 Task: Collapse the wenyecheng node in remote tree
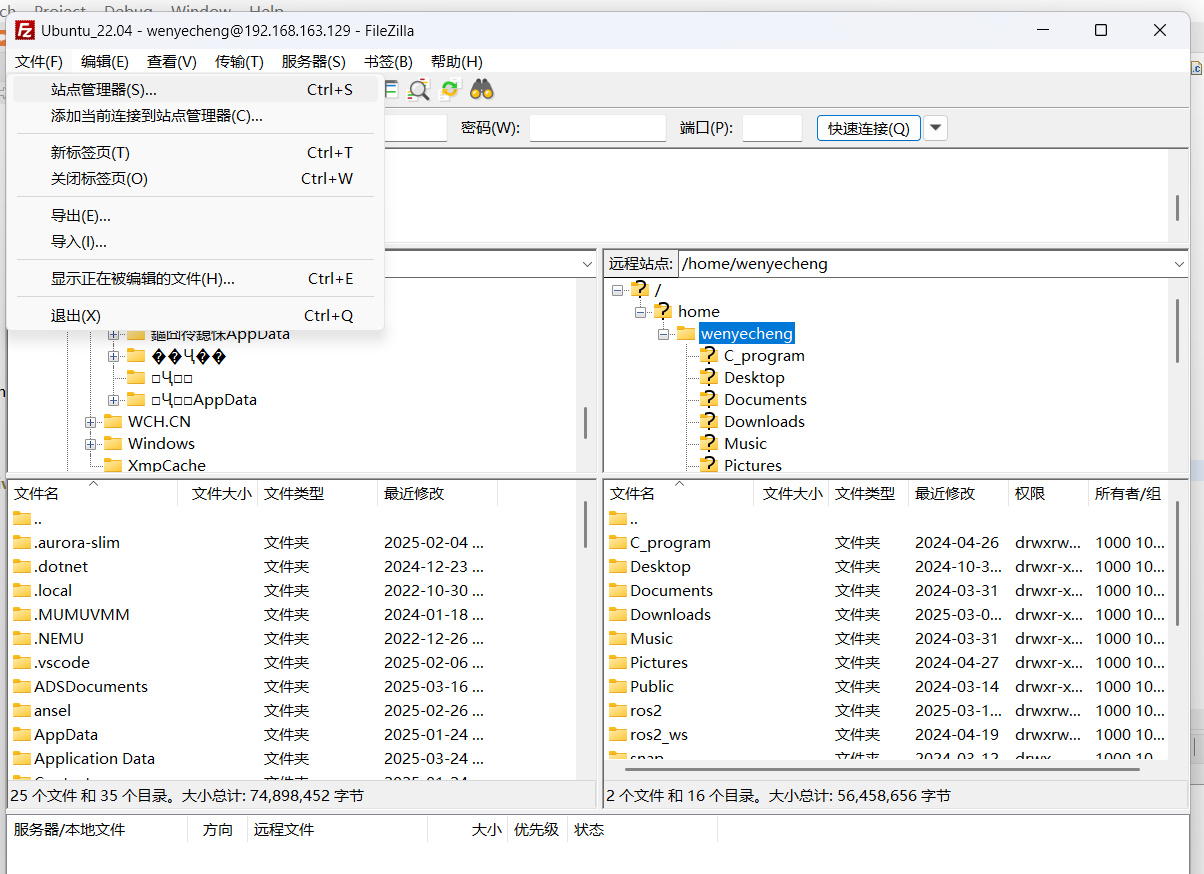[663, 333]
